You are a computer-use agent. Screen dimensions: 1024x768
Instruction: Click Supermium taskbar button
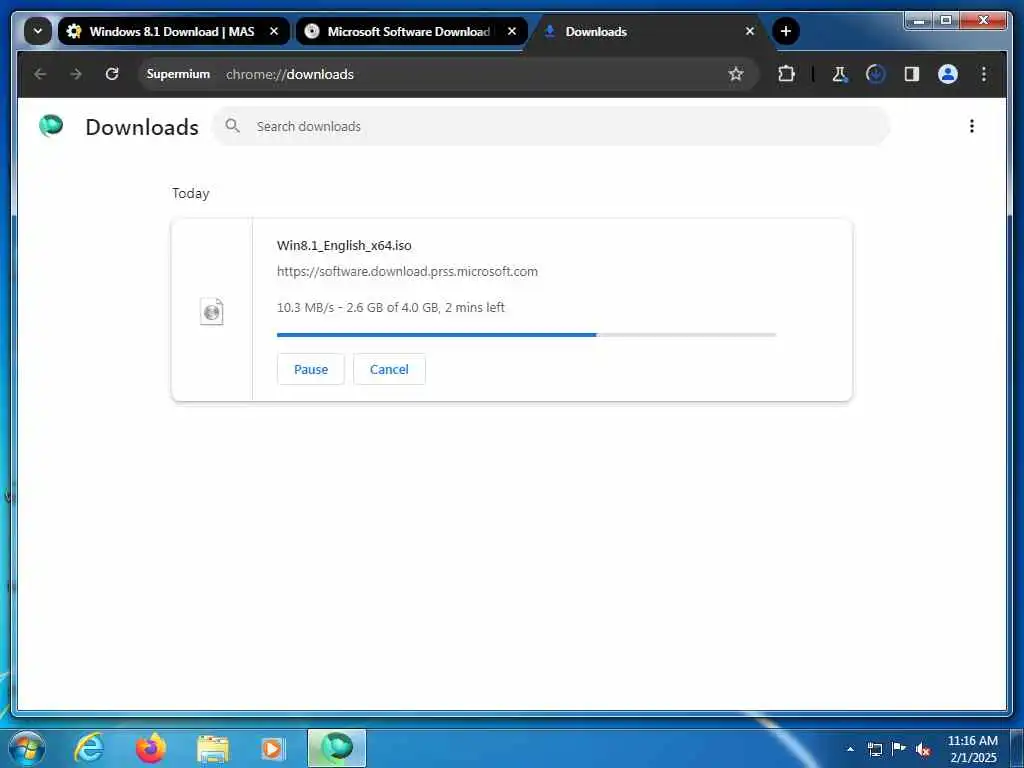(337, 748)
